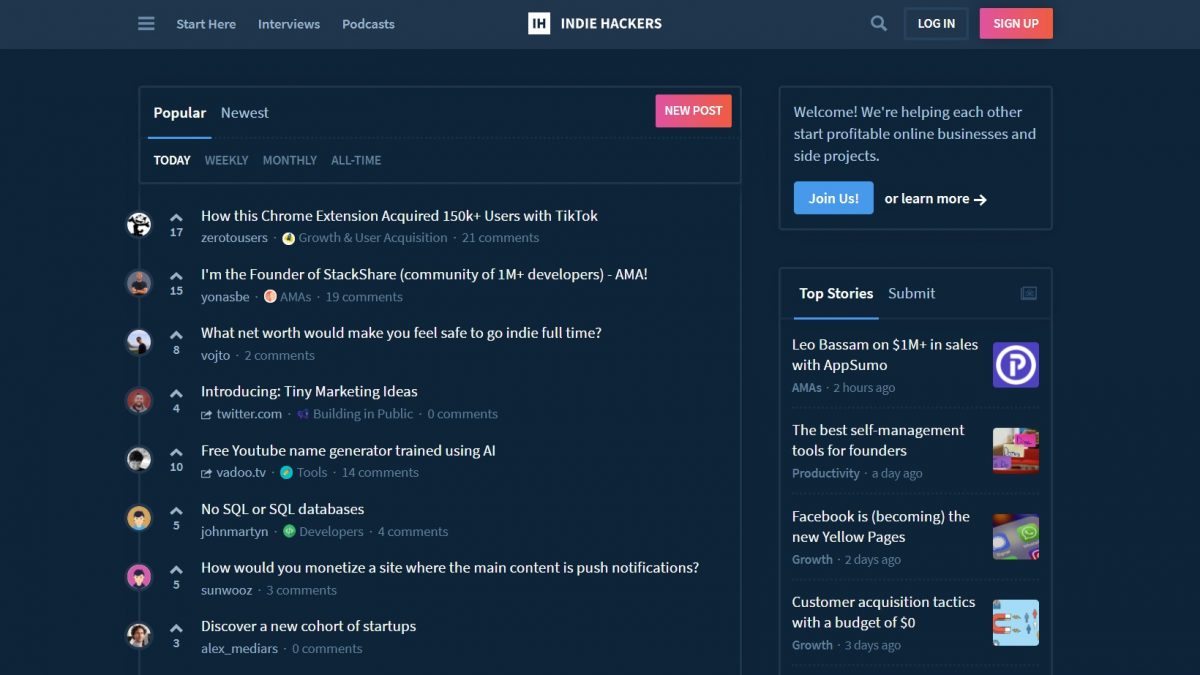Toggle the Top Stories image view icon

click(1029, 293)
